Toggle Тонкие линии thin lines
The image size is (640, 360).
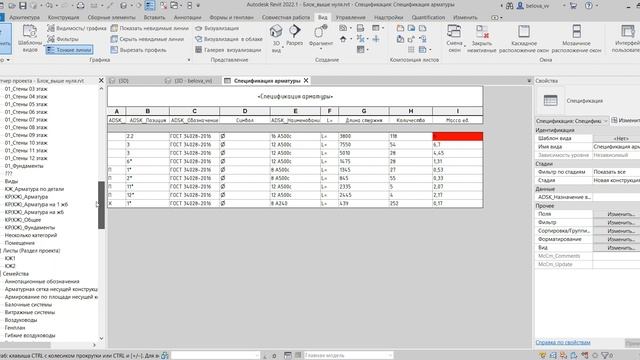pos(69,50)
